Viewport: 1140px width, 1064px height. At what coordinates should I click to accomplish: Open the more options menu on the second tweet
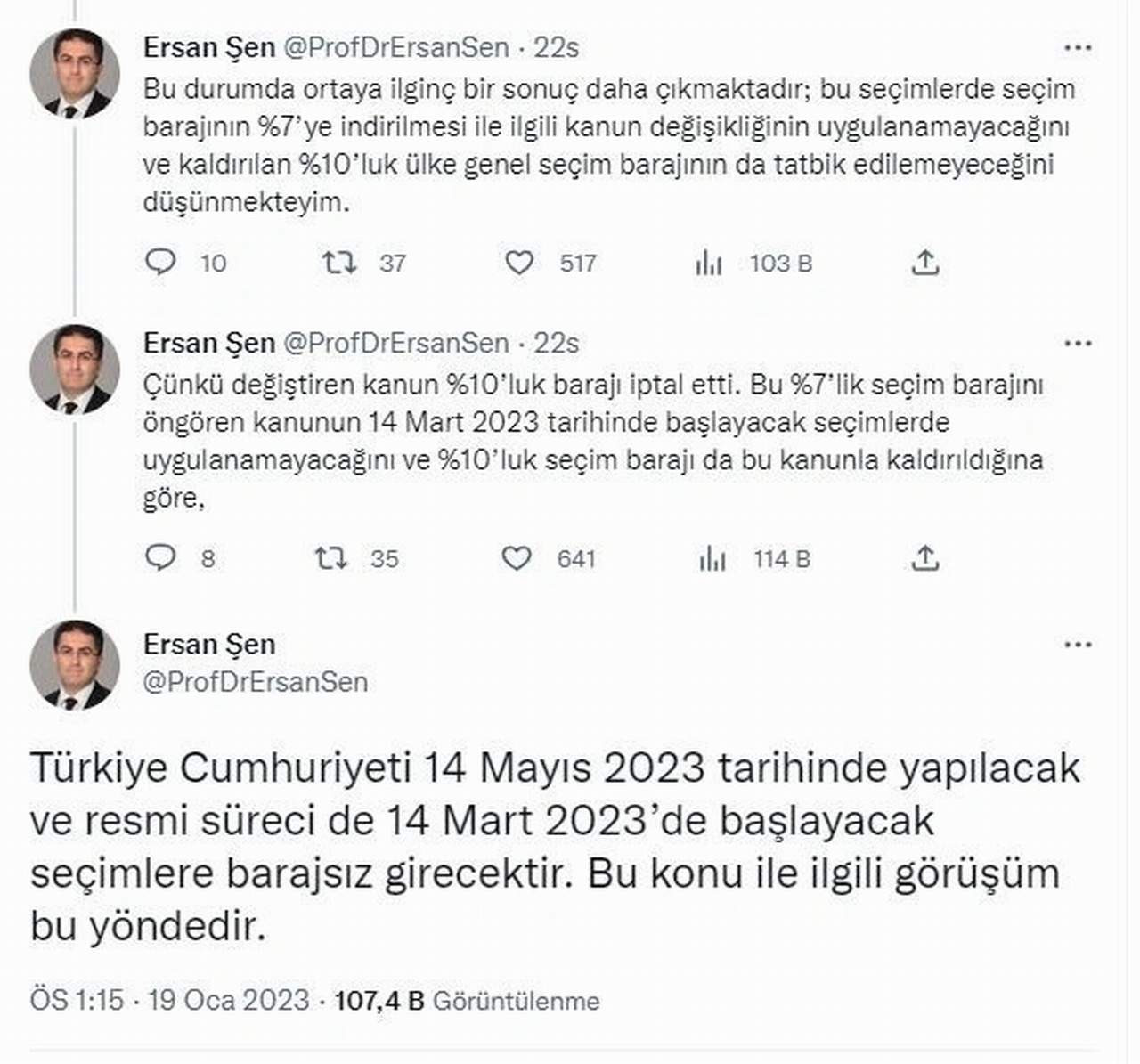click(1080, 341)
